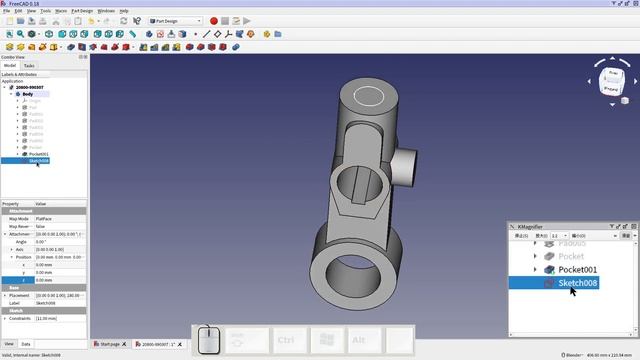The width and height of the screenshot is (640, 360).
Task: Open the Draw Style dropdown arrow
Action: coord(39,34)
